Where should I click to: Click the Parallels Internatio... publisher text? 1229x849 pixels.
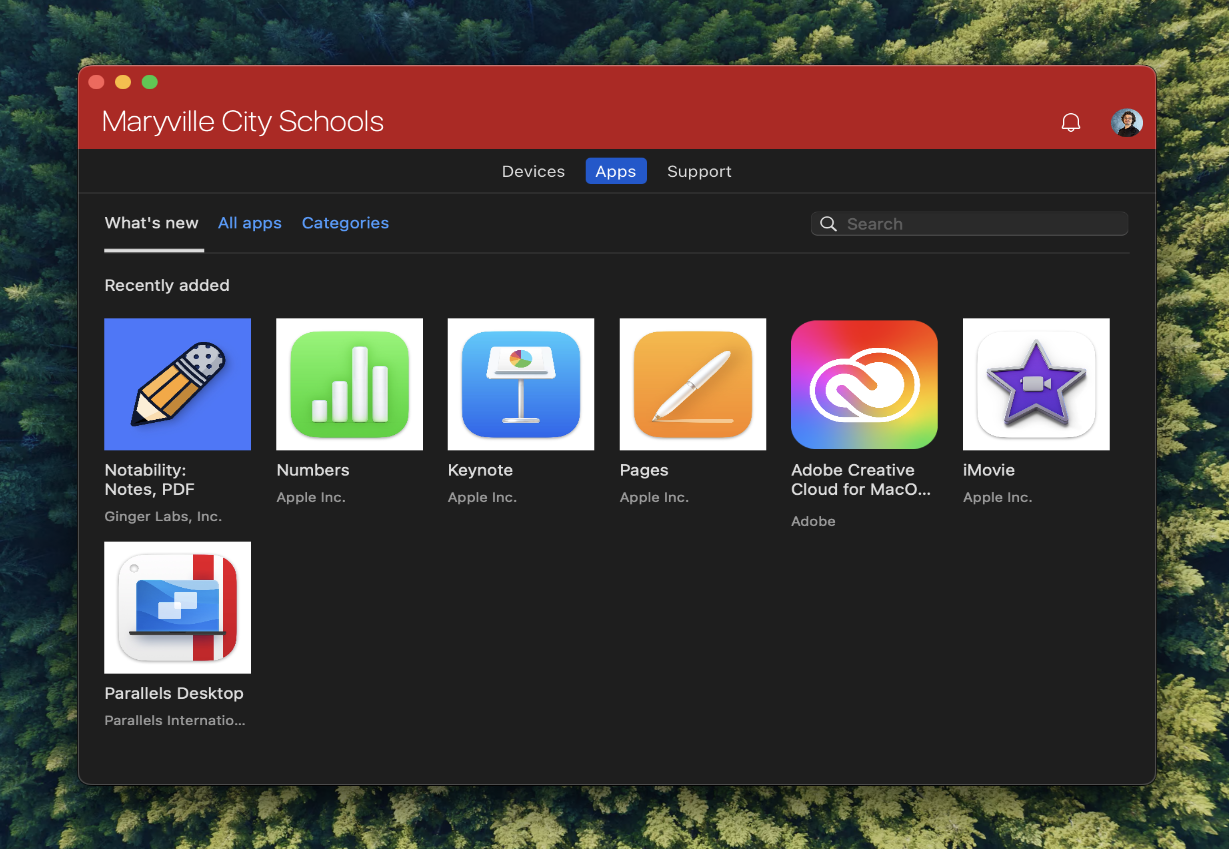[175, 720]
